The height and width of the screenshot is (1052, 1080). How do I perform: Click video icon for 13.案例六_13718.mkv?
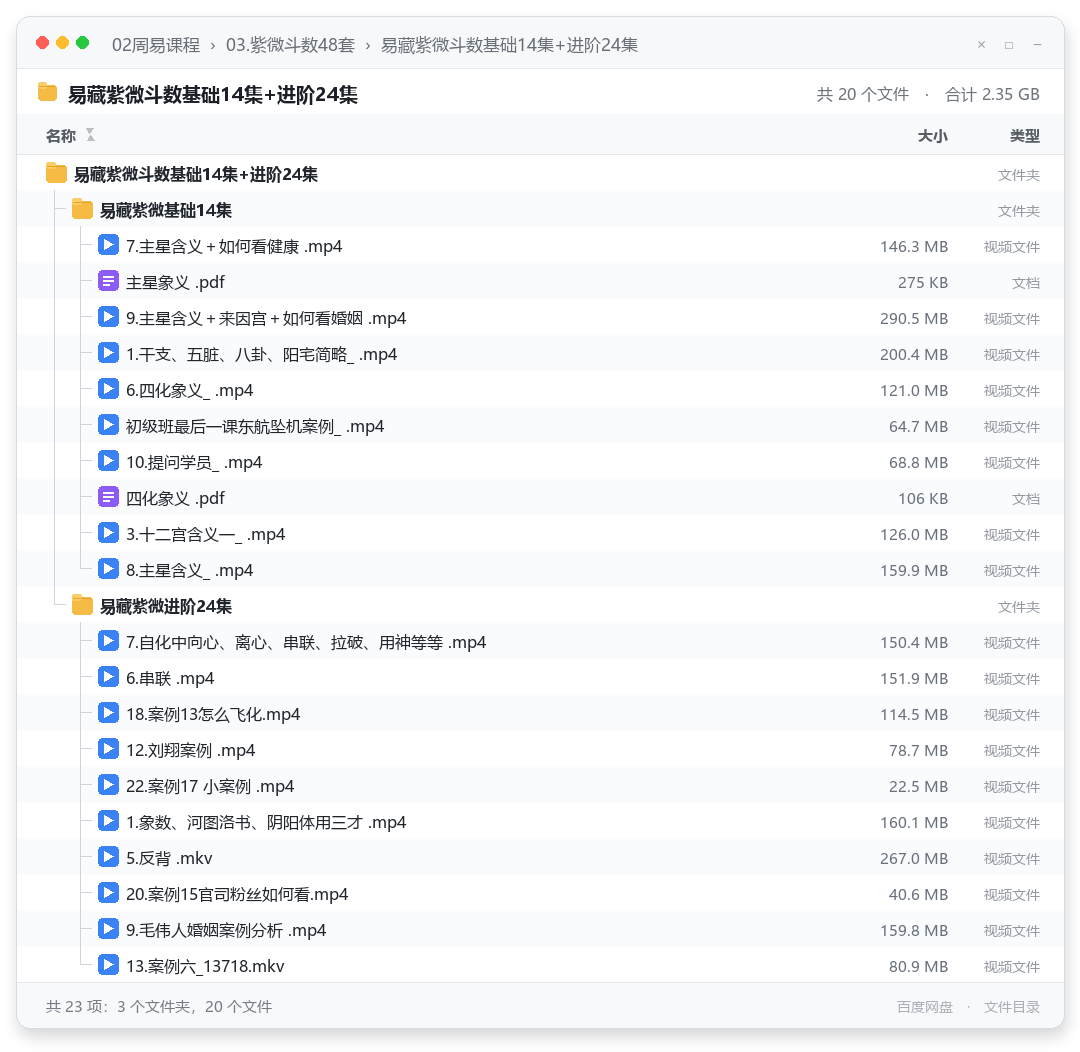click(108, 965)
